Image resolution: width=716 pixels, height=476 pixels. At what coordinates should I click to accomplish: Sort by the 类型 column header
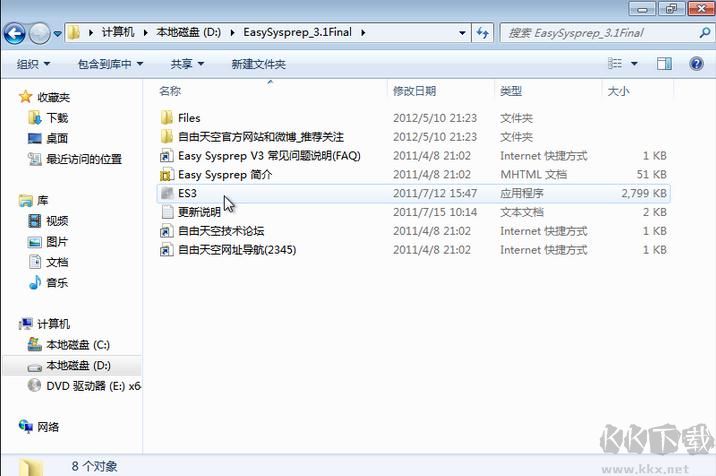[x=511, y=91]
